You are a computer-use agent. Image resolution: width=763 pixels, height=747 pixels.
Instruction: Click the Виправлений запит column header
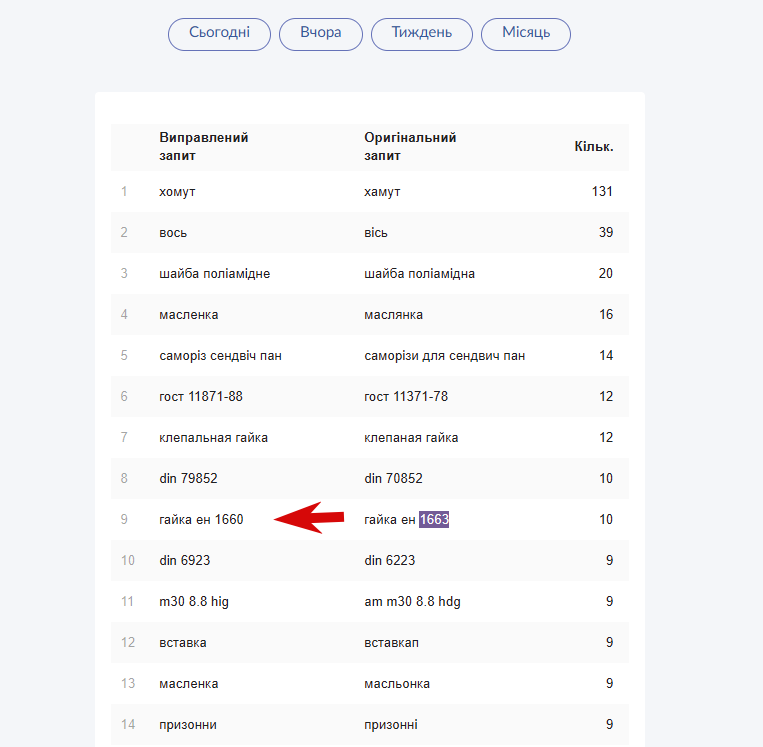tap(203, 147)
